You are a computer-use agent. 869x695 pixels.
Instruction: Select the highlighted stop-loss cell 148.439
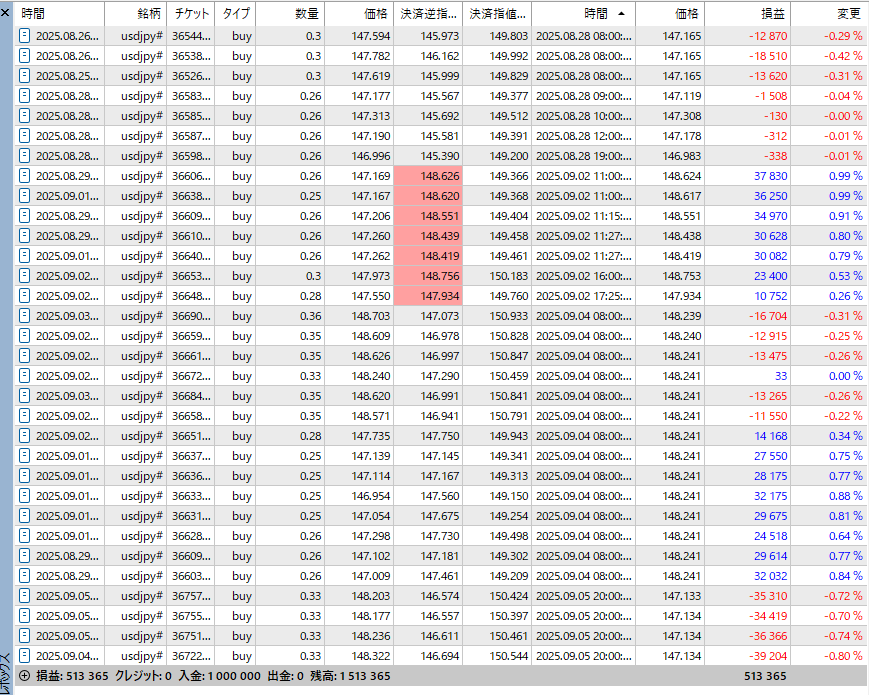pyautogui.click(x=428, y=236)
